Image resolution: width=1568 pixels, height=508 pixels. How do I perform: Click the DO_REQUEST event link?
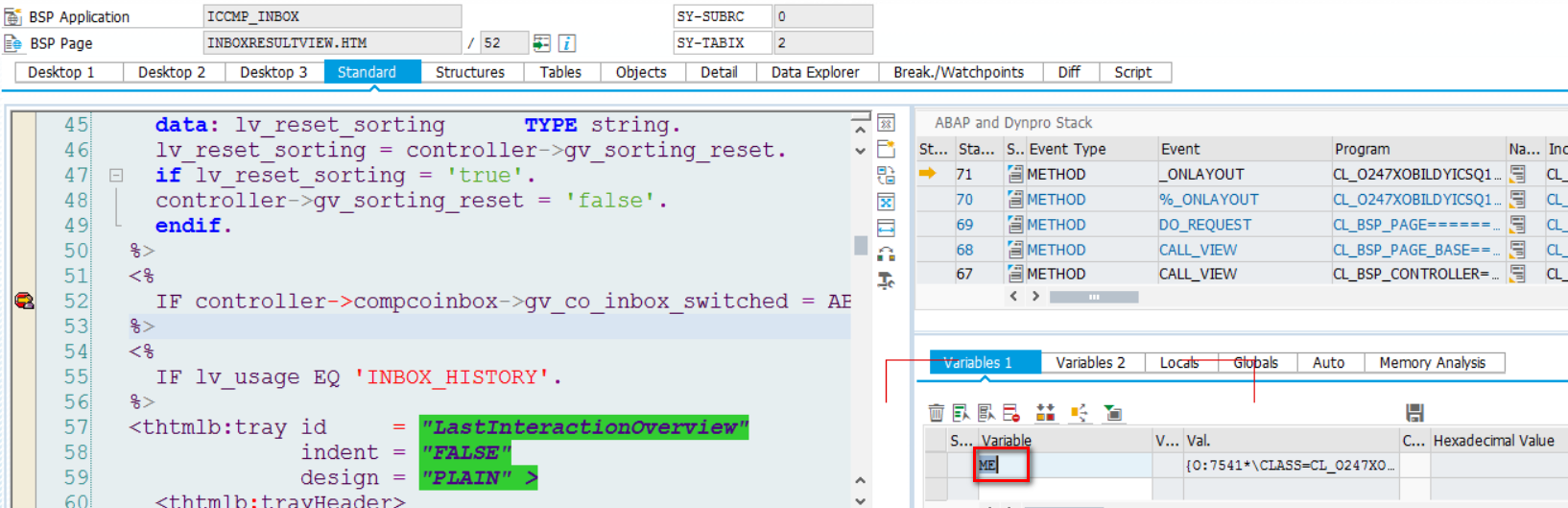click(x=1205, y=224)
